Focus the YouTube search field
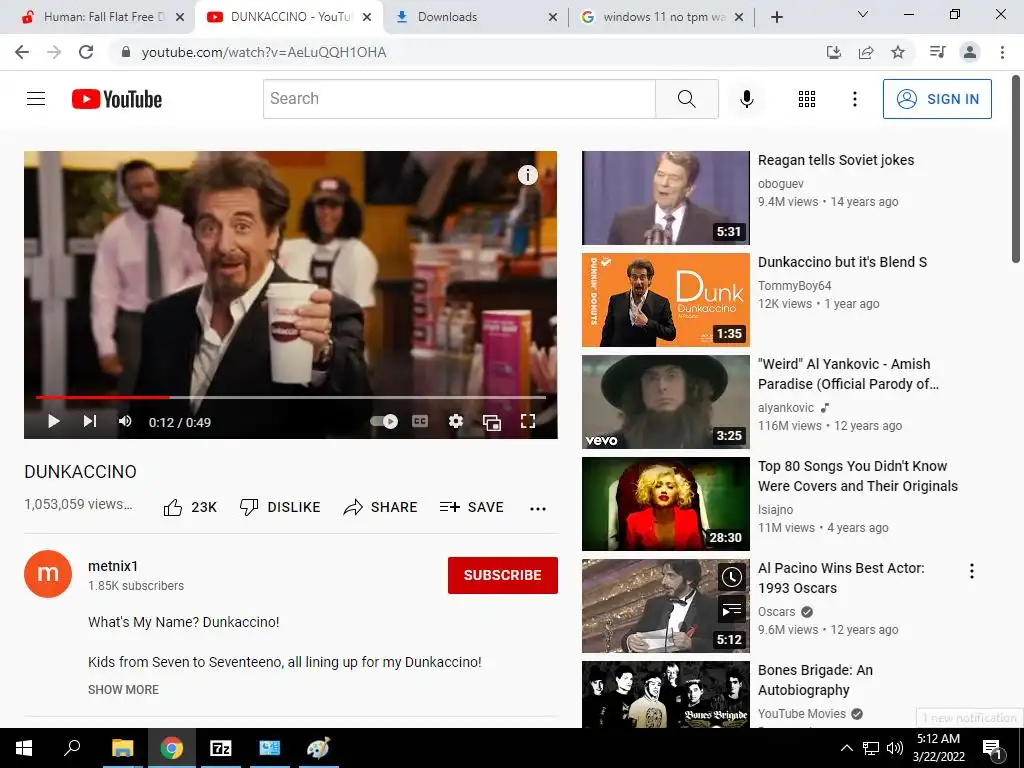This screenshot has height=768, width=1024. 459,99
